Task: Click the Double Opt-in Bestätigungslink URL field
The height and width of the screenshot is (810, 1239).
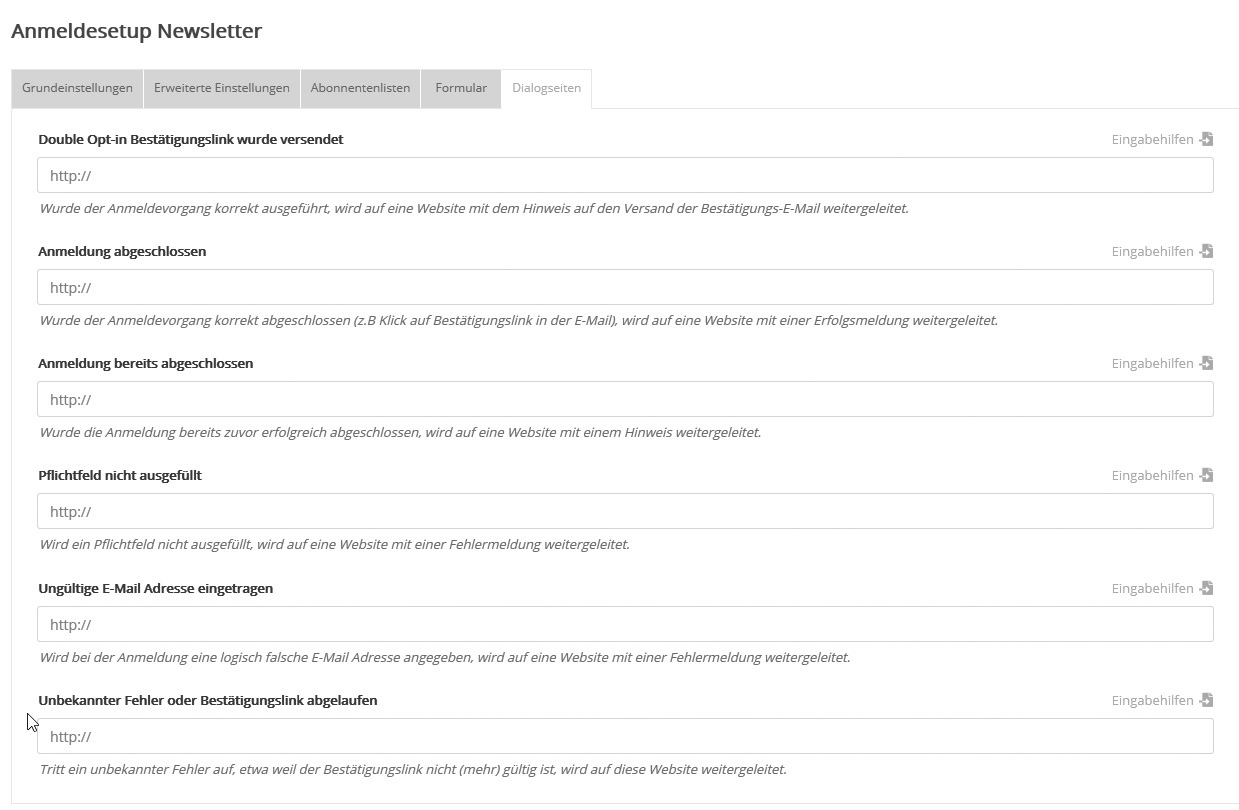Action: (x=625, y=175)
